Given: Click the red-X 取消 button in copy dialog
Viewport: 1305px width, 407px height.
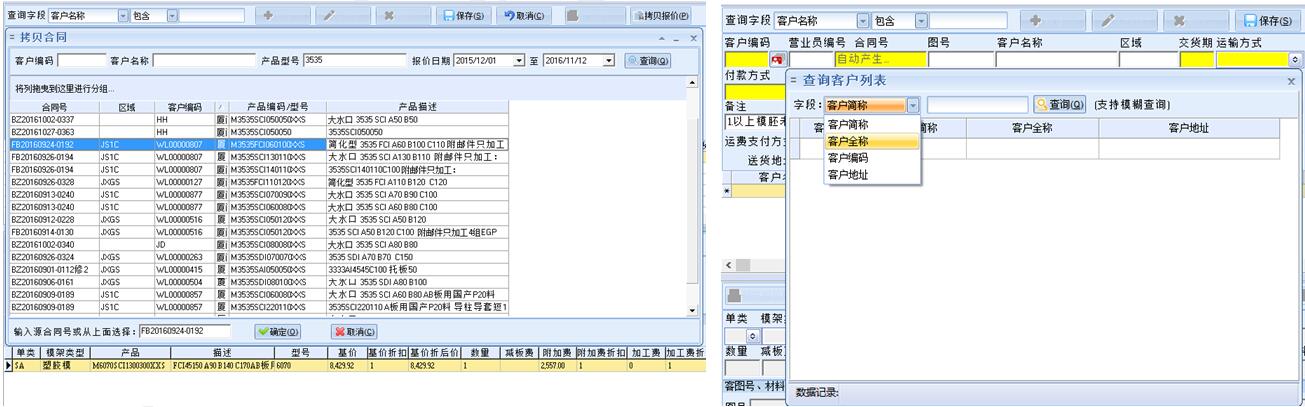Looking at the screenshot, I should coord(354,331).
